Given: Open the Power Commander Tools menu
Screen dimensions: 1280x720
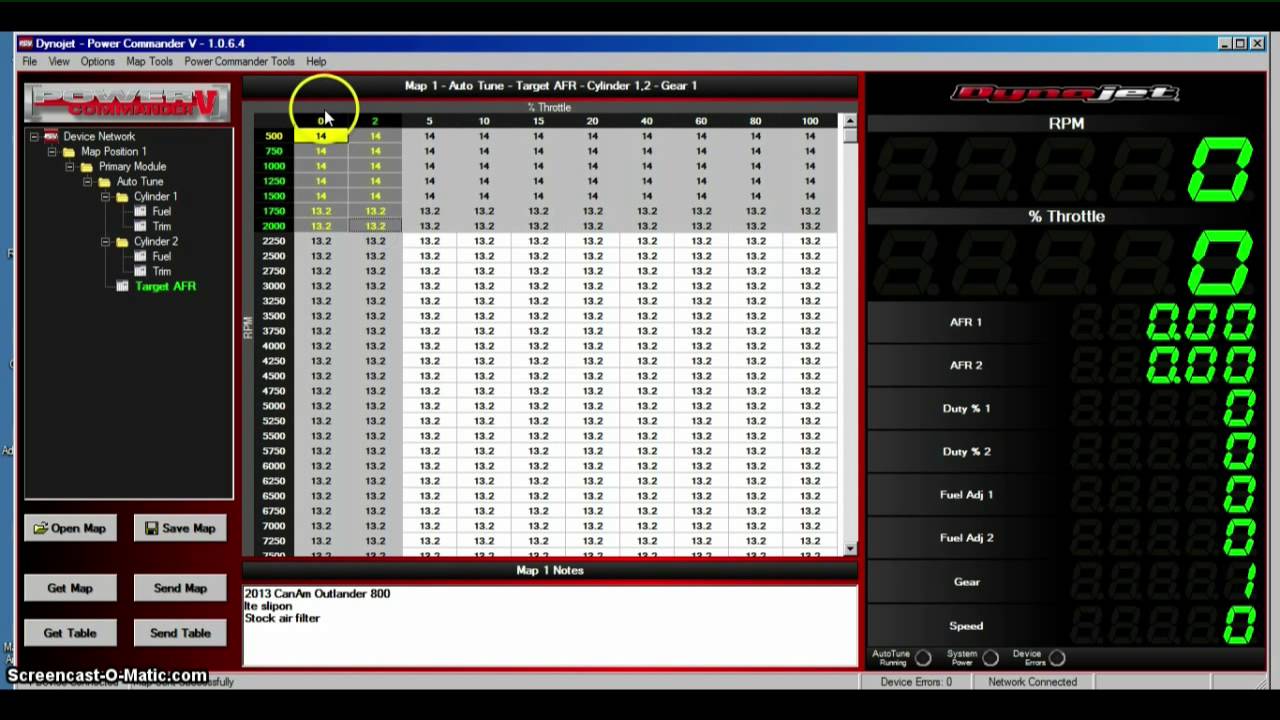Looking at the screenshot, I should pyautogui.click(x=239, y=62).
